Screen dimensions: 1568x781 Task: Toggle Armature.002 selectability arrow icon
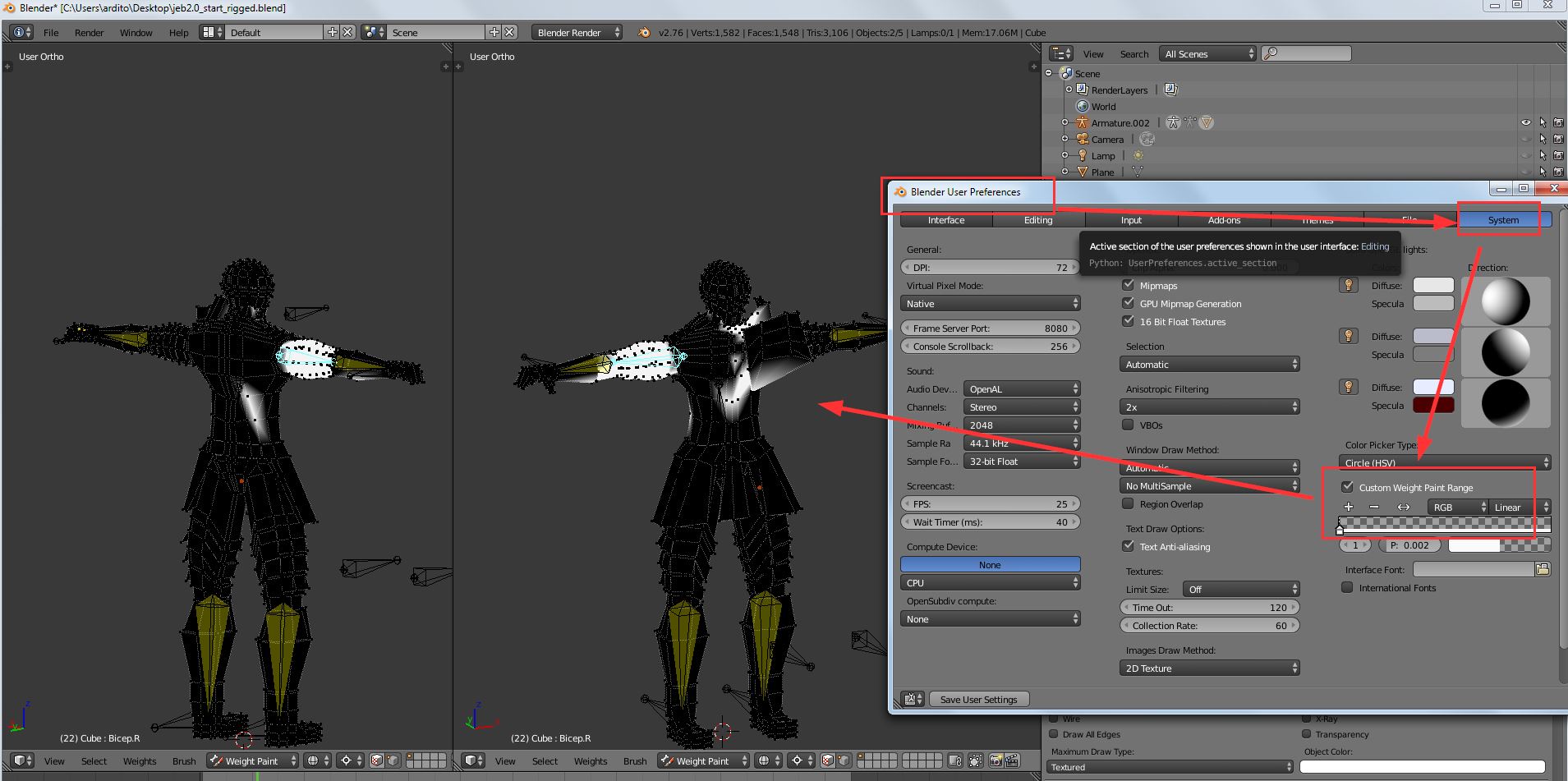tap(1543, 122)
